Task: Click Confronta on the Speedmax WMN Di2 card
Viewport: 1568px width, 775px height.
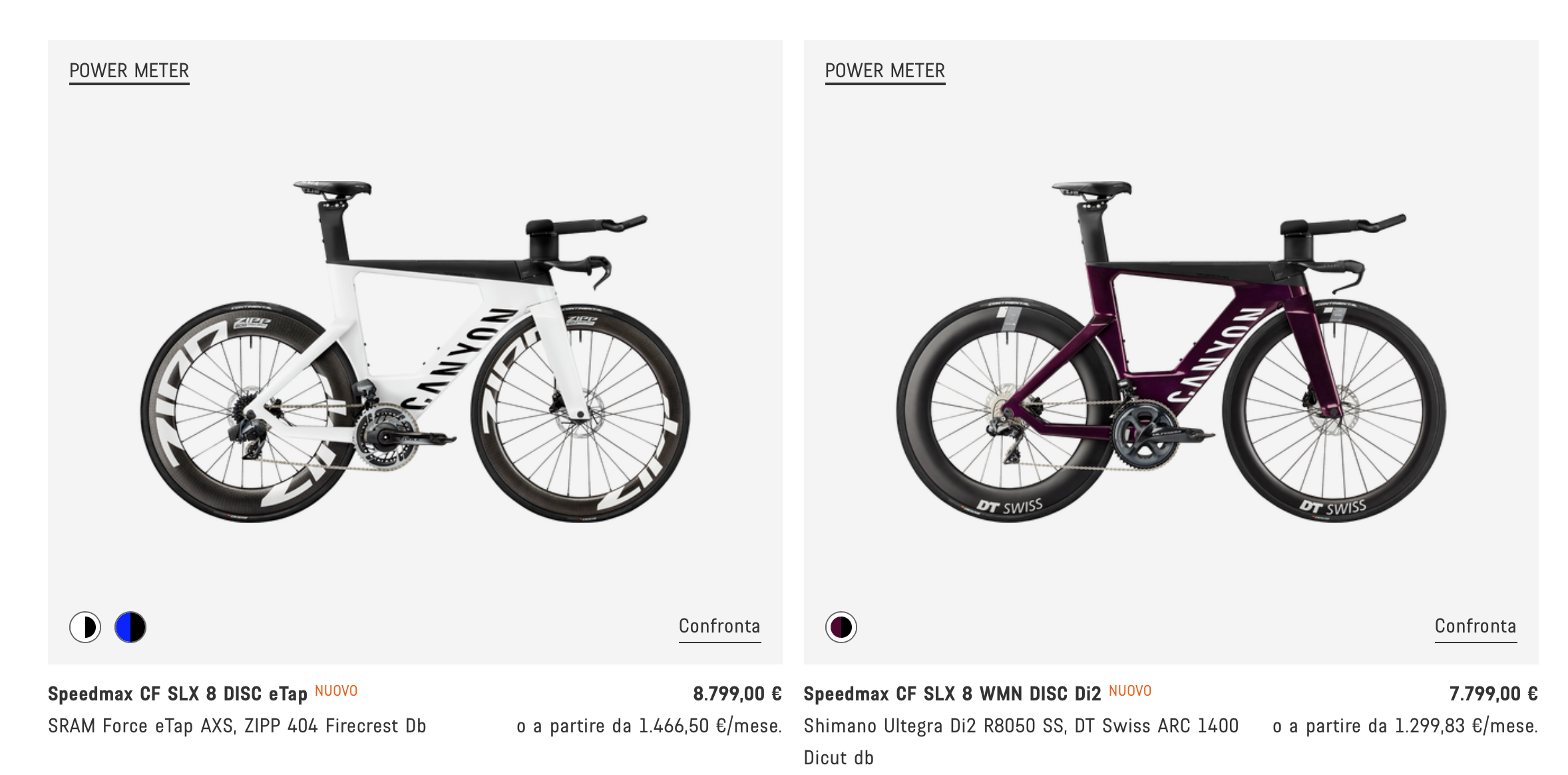Action: [1475, 627]
